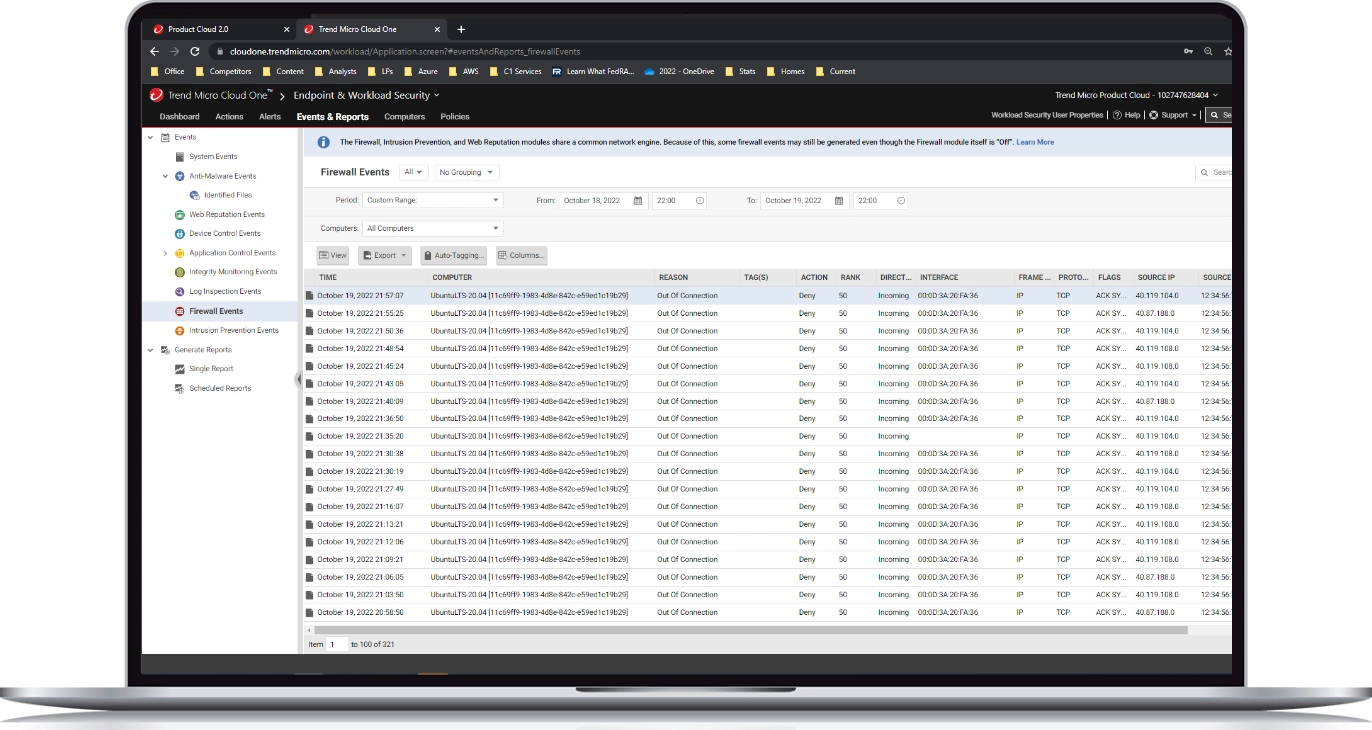
Task: Click the Auto-Tagging button
Action: [x=454, y=256]
